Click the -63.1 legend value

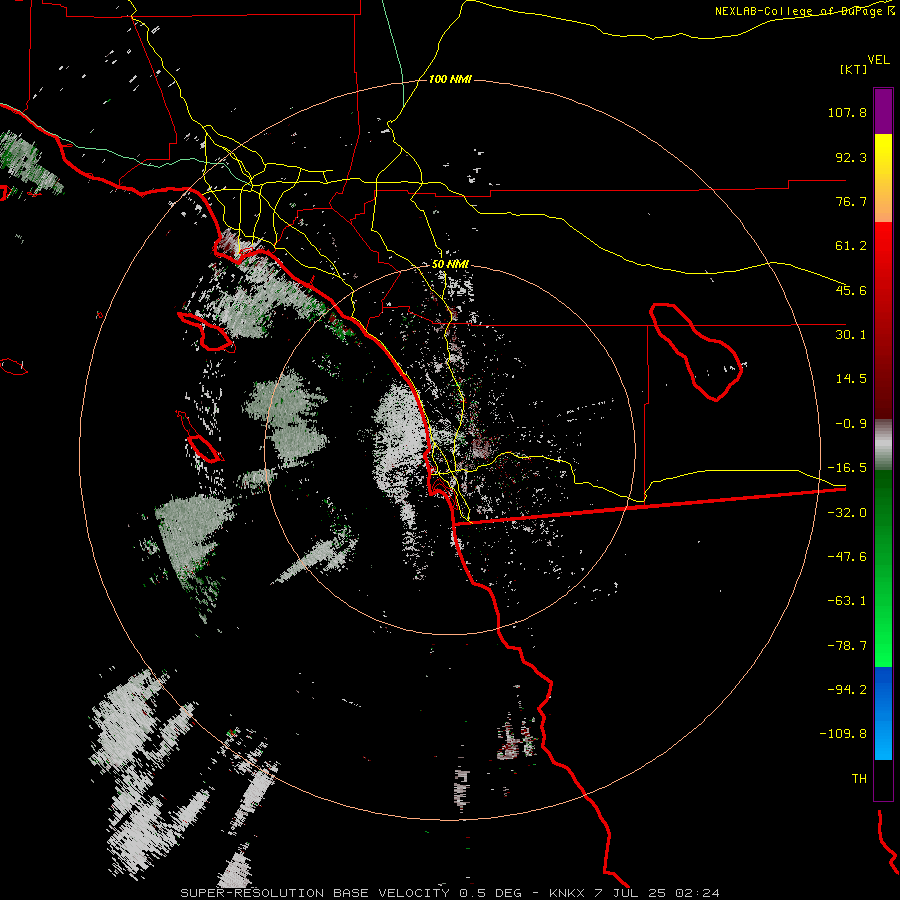[847, 601]
